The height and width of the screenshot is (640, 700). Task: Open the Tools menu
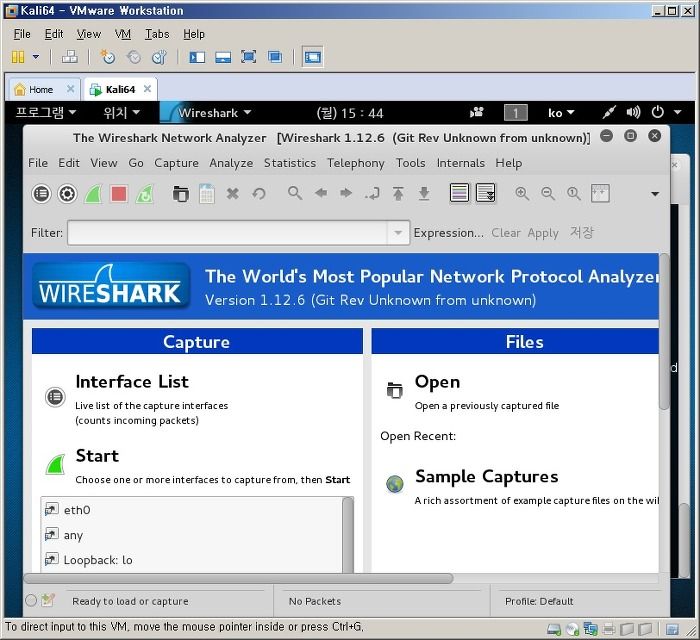click(x=410, y=163)
